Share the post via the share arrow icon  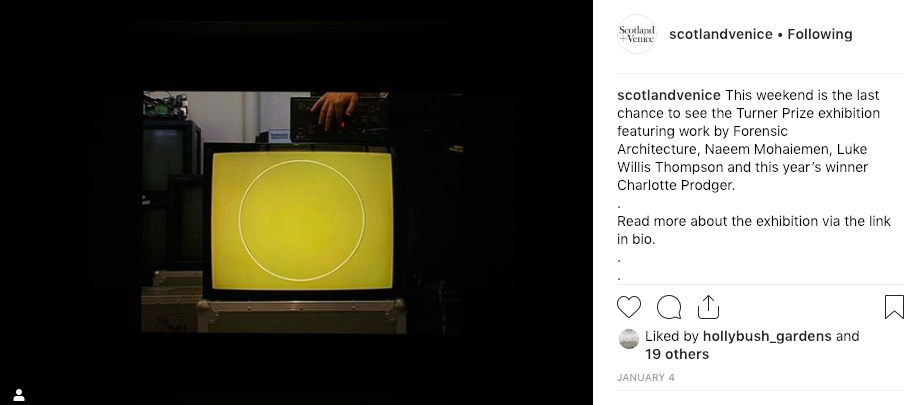pyautogui.click(x=709, y=306)
